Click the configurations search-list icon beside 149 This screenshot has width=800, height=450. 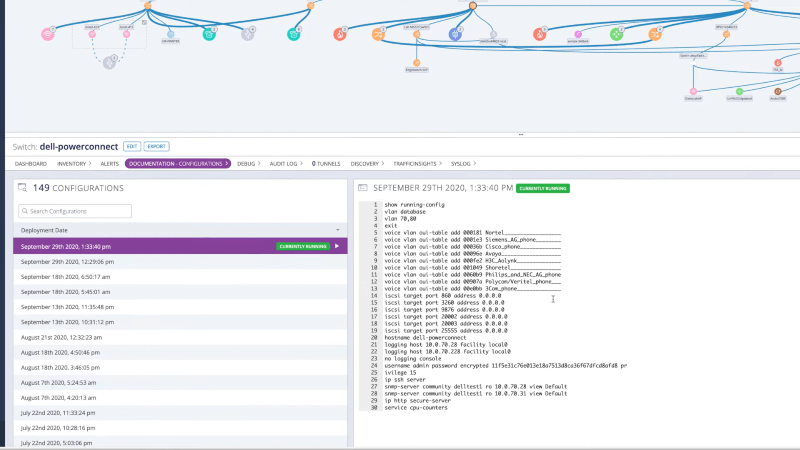click(x=22, y=188)
